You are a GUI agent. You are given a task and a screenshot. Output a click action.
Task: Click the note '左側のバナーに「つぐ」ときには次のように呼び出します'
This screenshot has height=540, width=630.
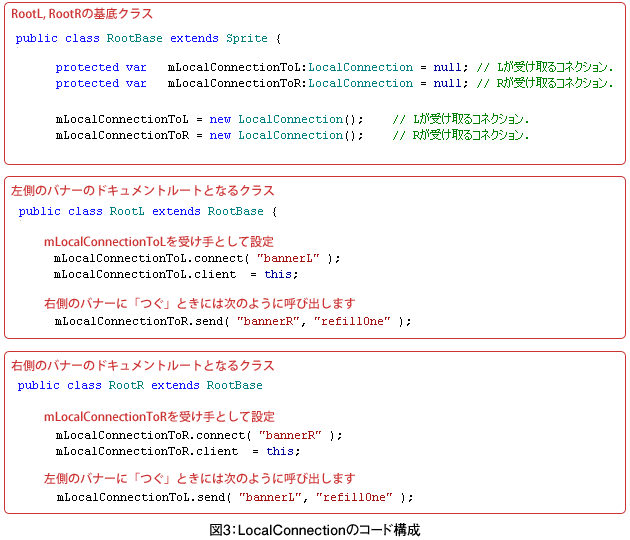[x=200, y=479]
